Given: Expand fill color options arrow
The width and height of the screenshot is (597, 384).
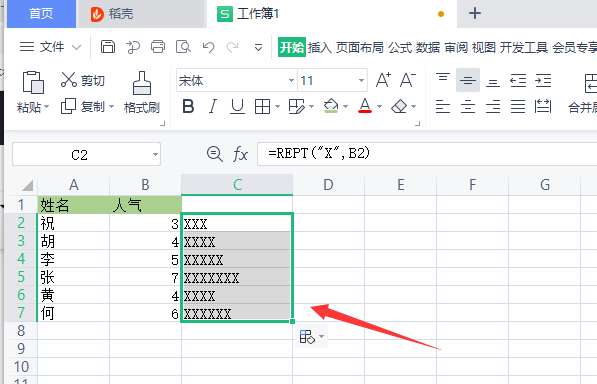Looking at the screenshot, I should 345,107.
